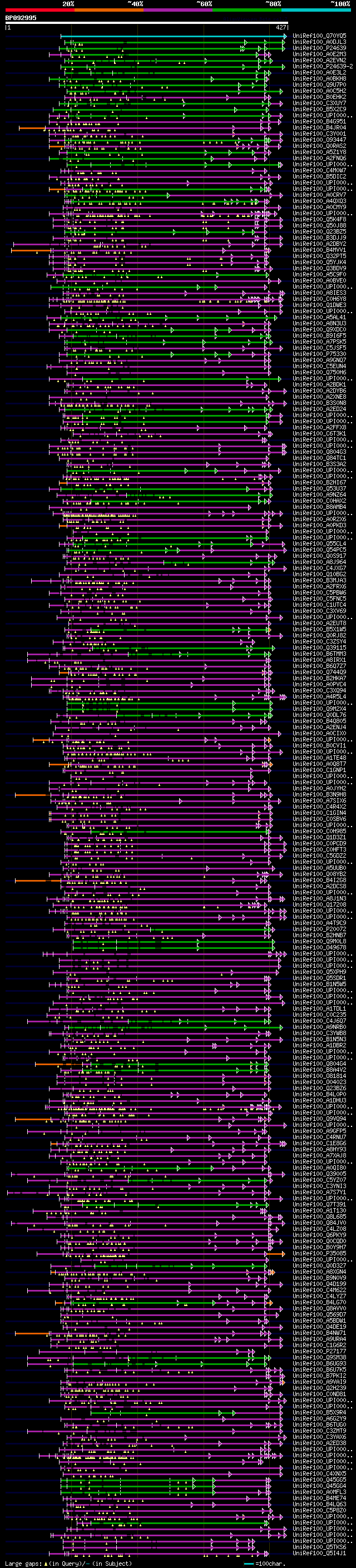356x1568 pixels.
Task: Click the UniRef100_Q5K4F8 label
Action: [319, 219]
